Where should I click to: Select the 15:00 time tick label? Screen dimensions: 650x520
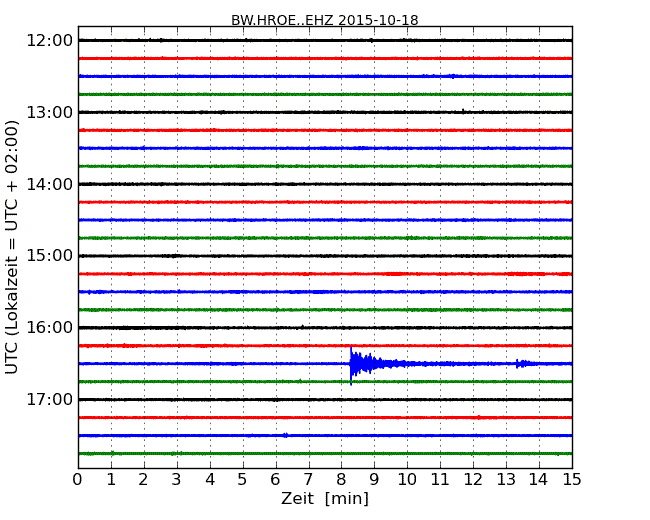tap(50, 255)
